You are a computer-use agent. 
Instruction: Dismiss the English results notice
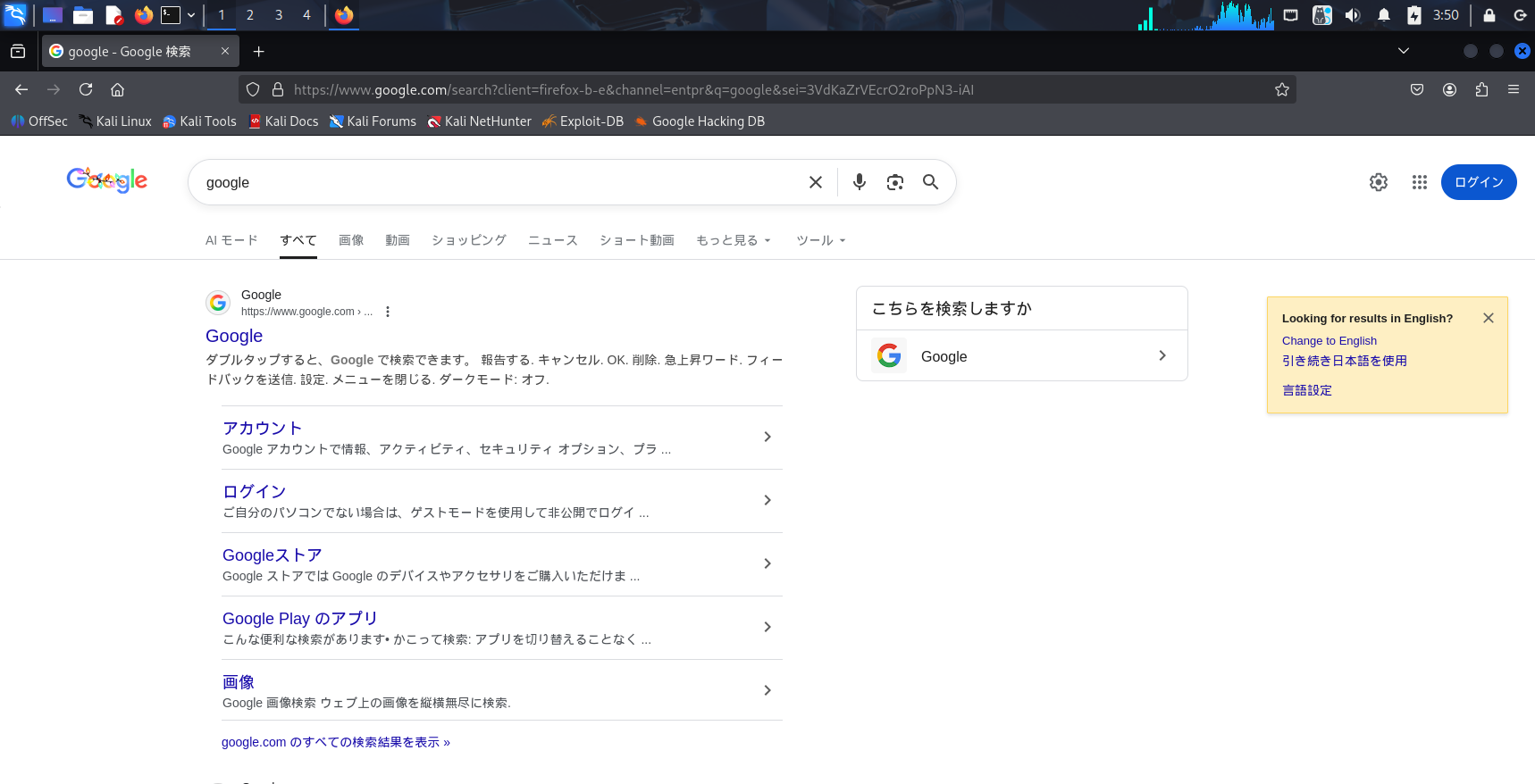pos(1488,318)
